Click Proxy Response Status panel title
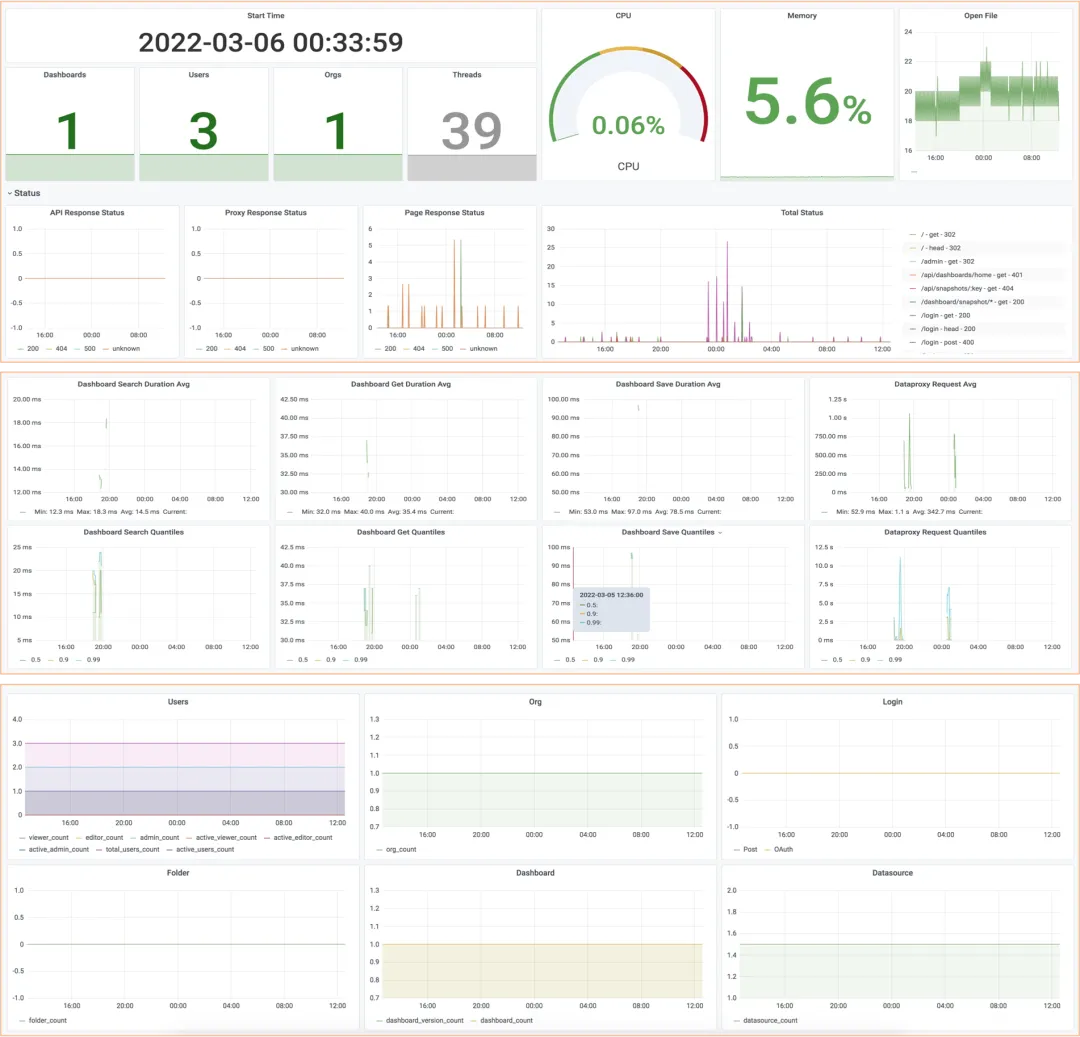Screen dimensions: 1080x1037 pos(266,213)
